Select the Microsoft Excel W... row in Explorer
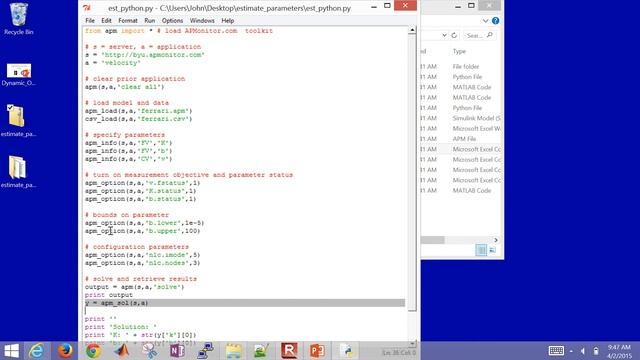 461,129
